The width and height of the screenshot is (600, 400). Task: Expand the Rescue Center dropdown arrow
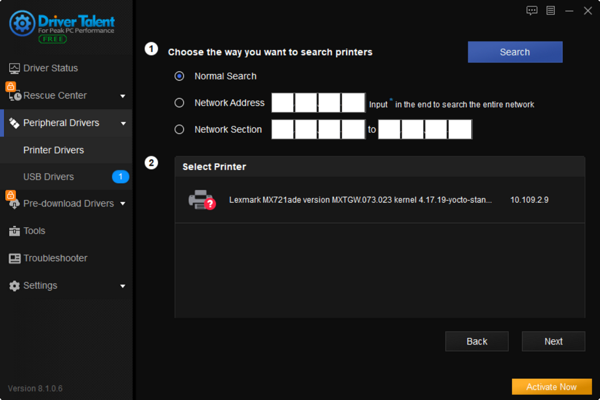(x=123, y=97)
